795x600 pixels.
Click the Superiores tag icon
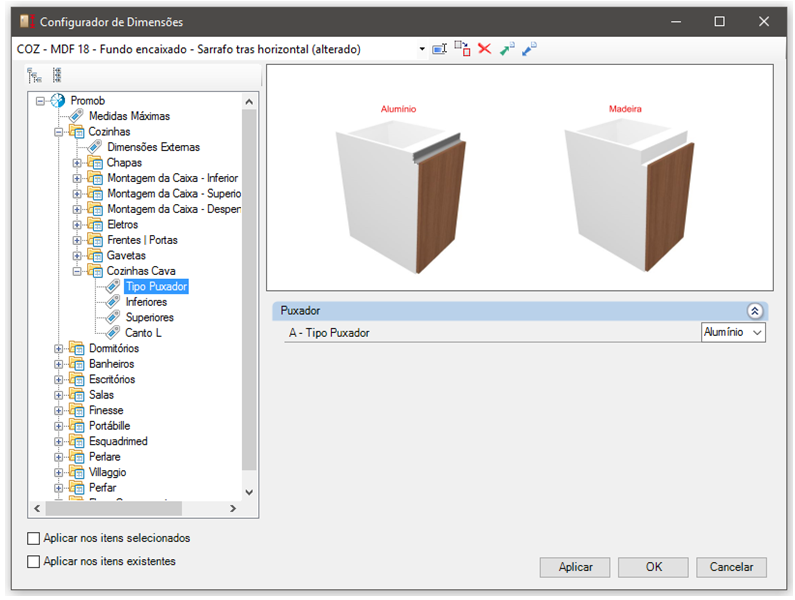pos(113,317)
